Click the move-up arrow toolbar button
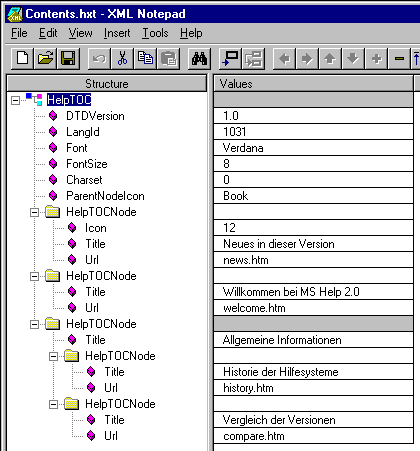The width and height of the screenshot is (420, 451). pyautogui.click(x=330, y=59)
